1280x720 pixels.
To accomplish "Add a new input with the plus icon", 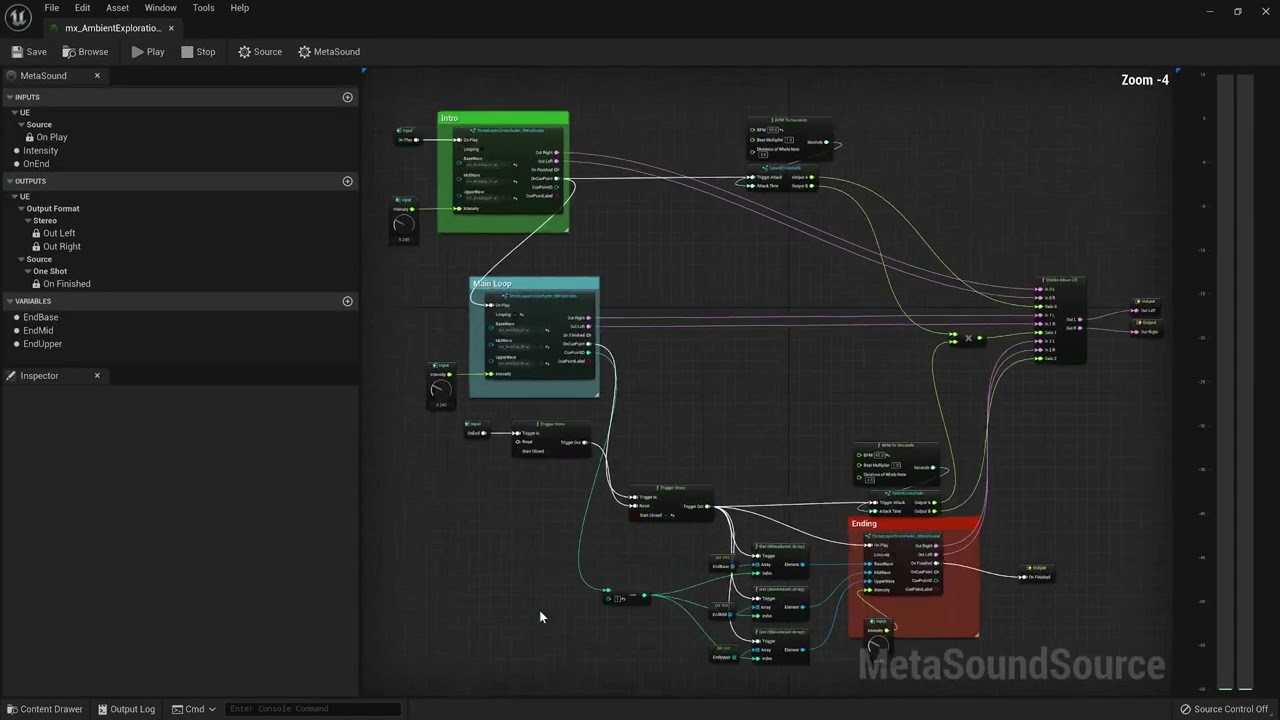I will click(348, 97).
